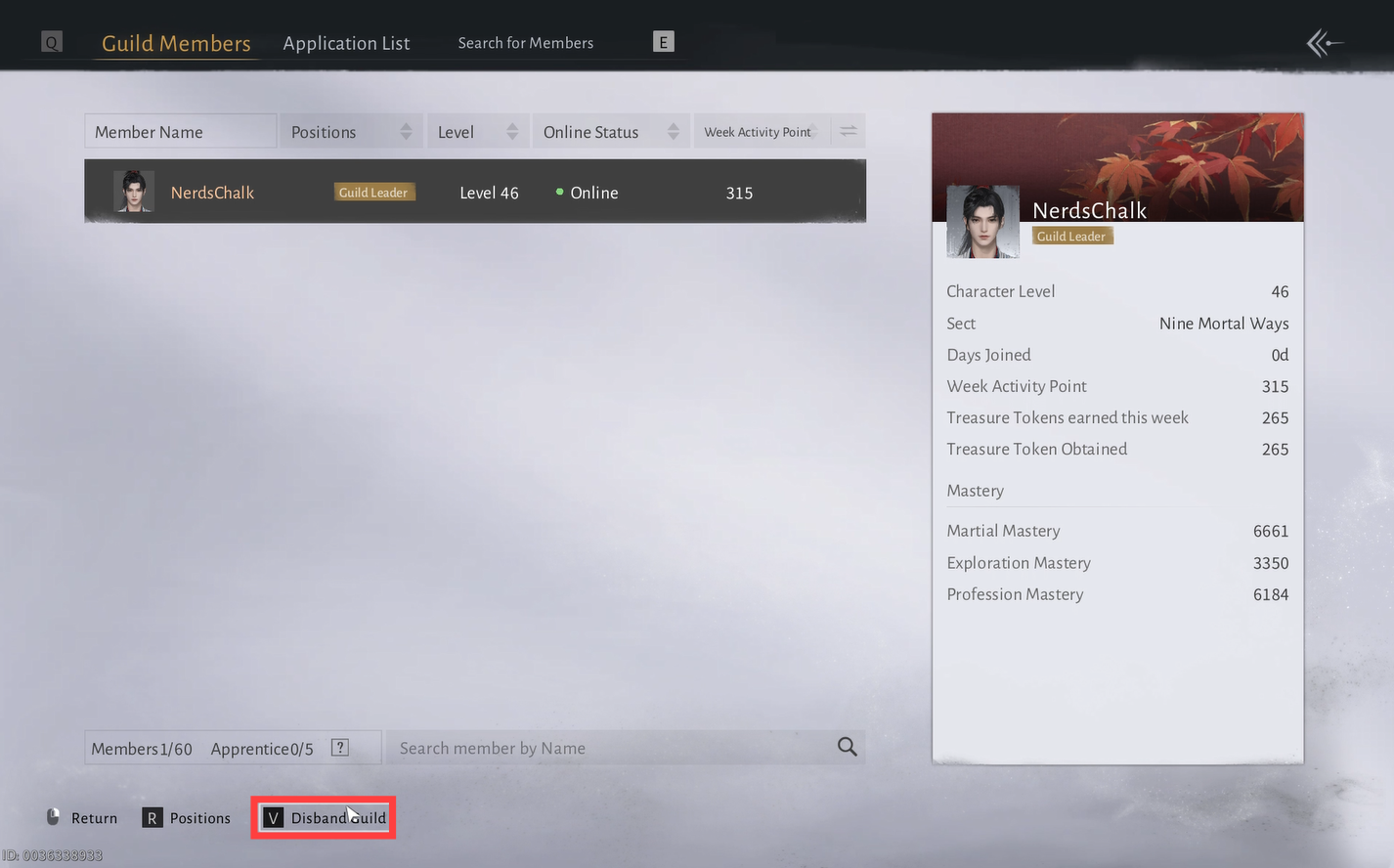Click the Search member by Name field
Viewport: 1394px width, 868px height.
click(606, 748)
